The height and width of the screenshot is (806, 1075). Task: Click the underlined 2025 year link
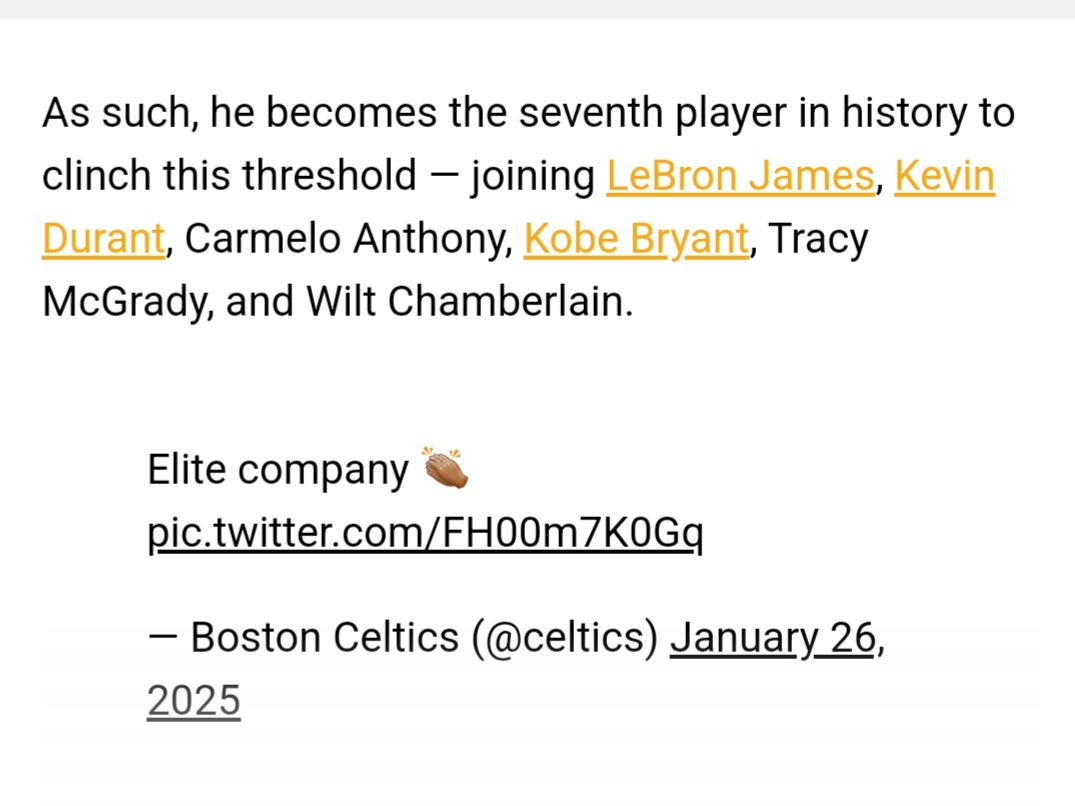(193, 701)
